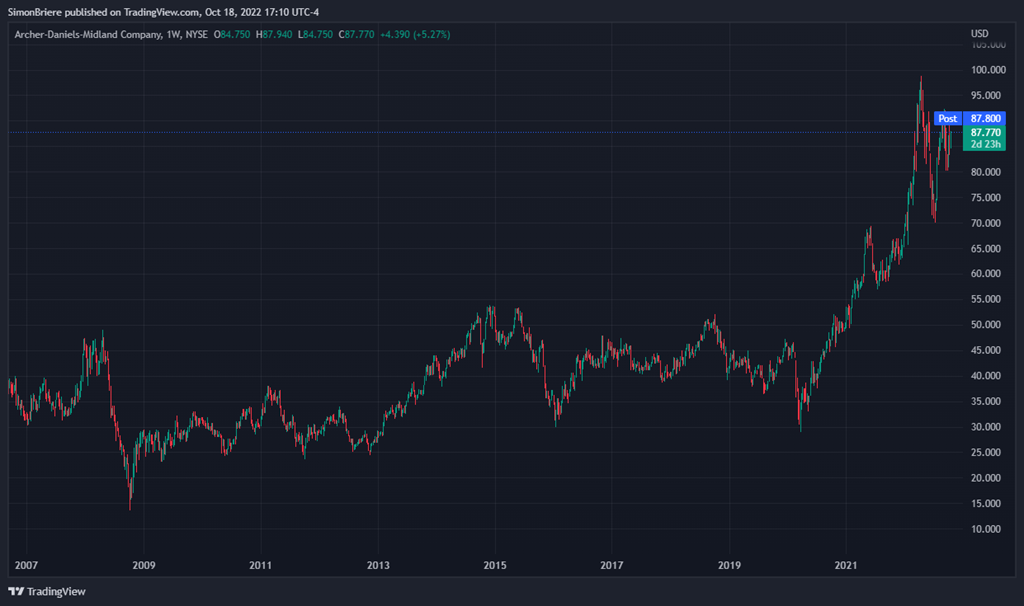Click the TradingView wordmark text in footer
Screen dimensions: 1024x606
pyautogui.click(x=56, y=591)
